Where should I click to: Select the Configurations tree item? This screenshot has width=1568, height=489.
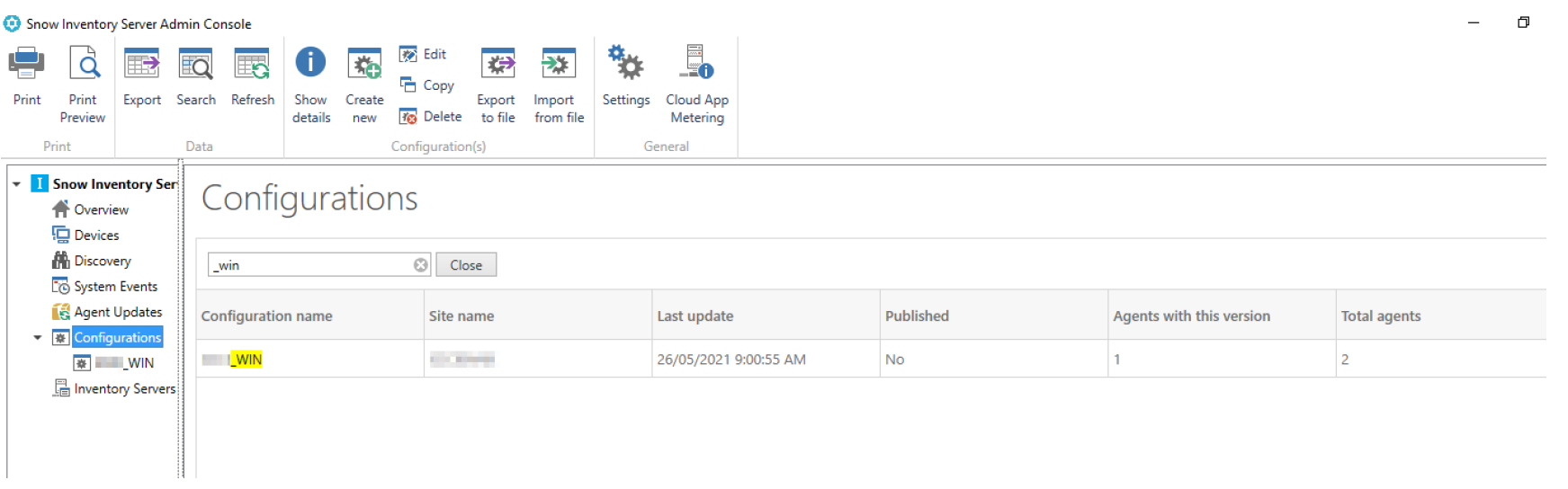117,338
